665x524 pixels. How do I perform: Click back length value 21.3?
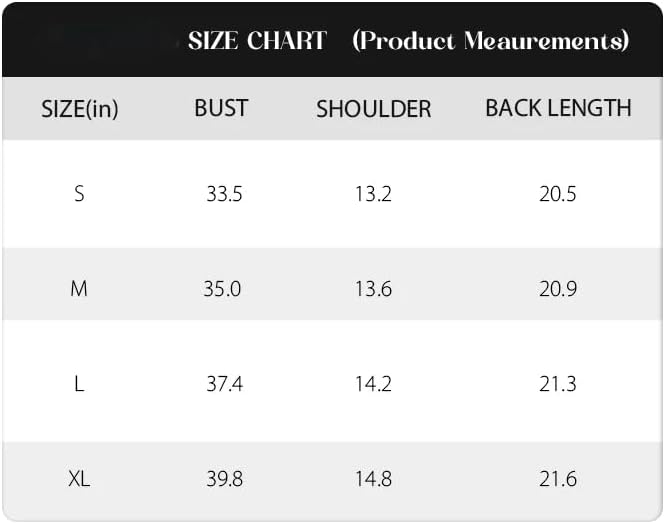click(558, 384)
